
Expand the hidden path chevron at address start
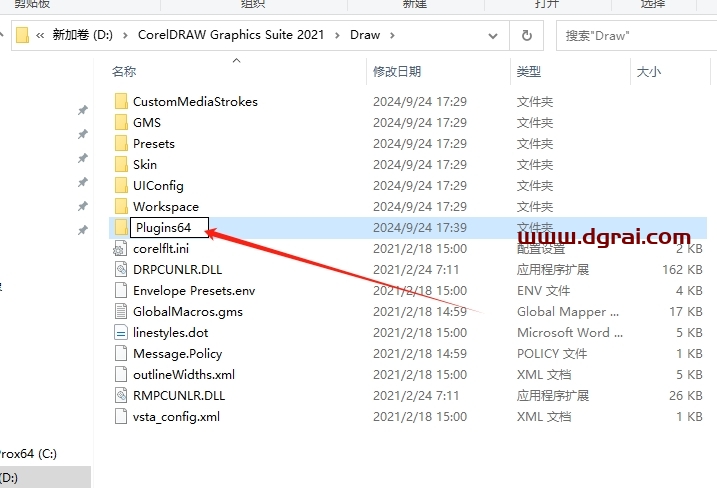[x=41, y=35]
